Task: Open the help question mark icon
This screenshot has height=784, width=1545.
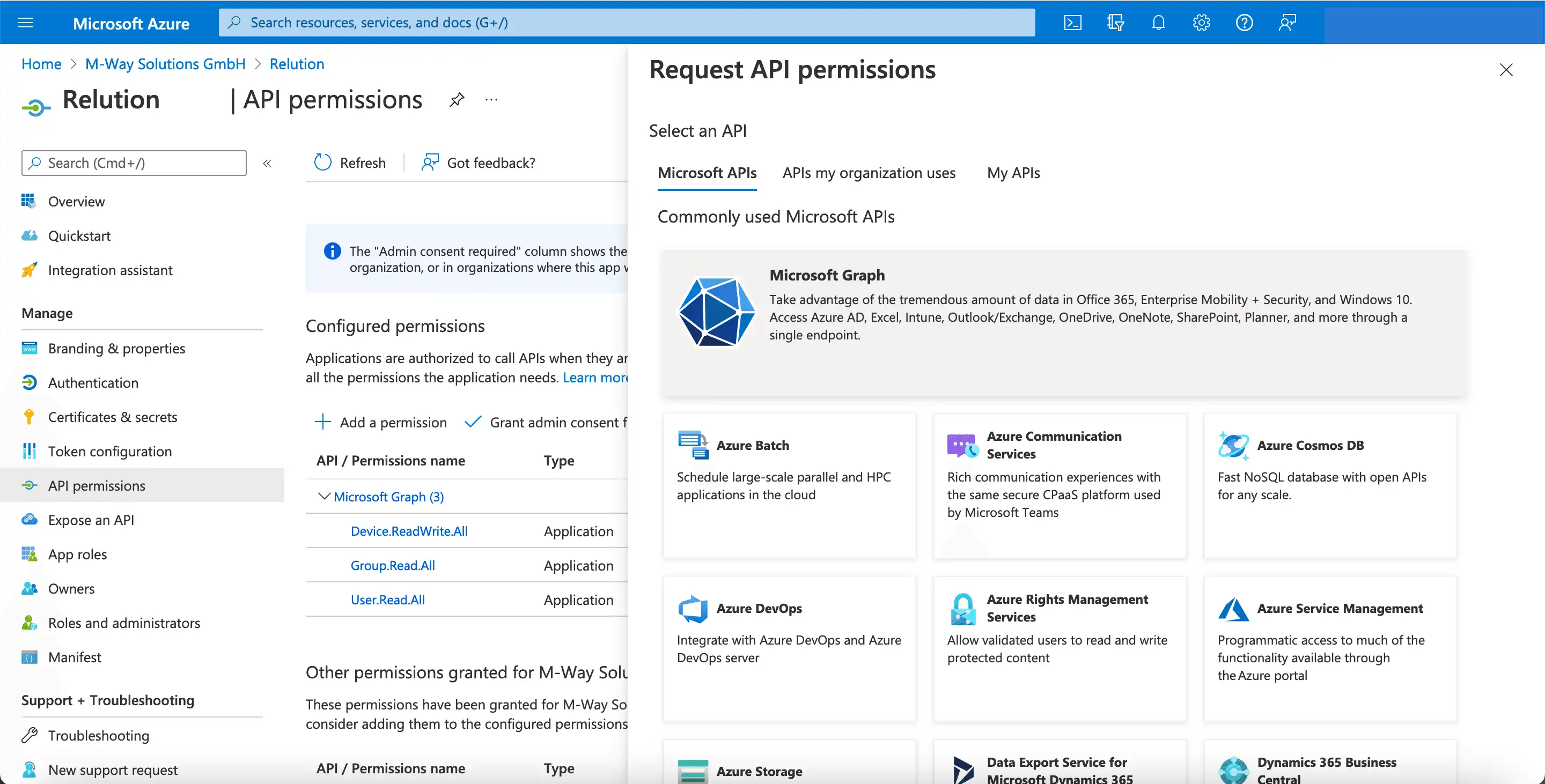Action: click(x=1245, y=23)
